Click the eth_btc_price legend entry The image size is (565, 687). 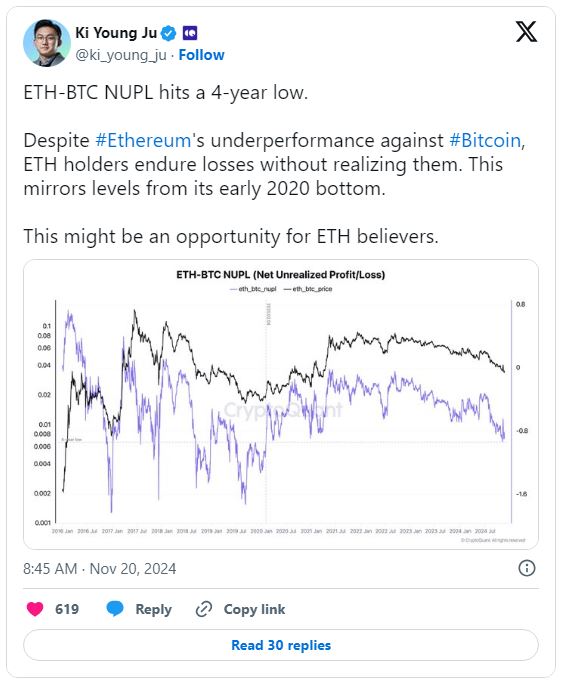click(308, 289)
